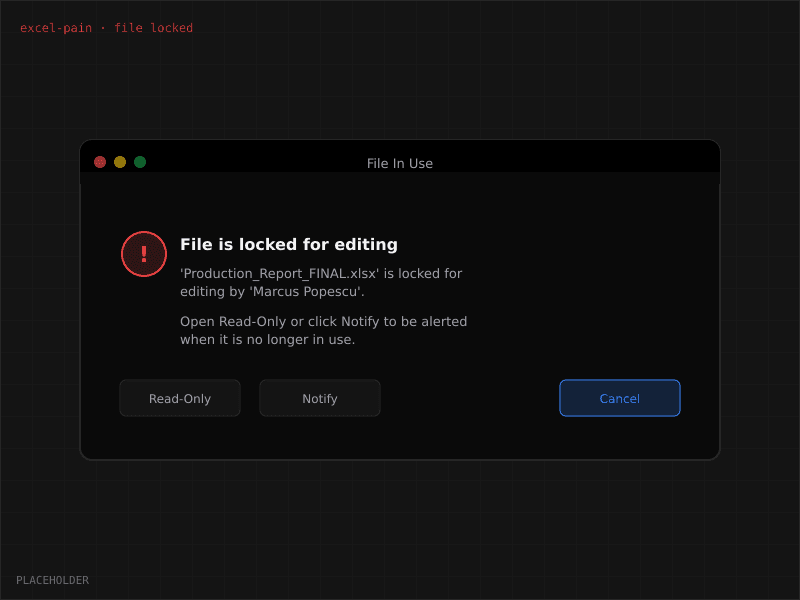Select the excel-pain breadcrumb label

tap(54, 27)
